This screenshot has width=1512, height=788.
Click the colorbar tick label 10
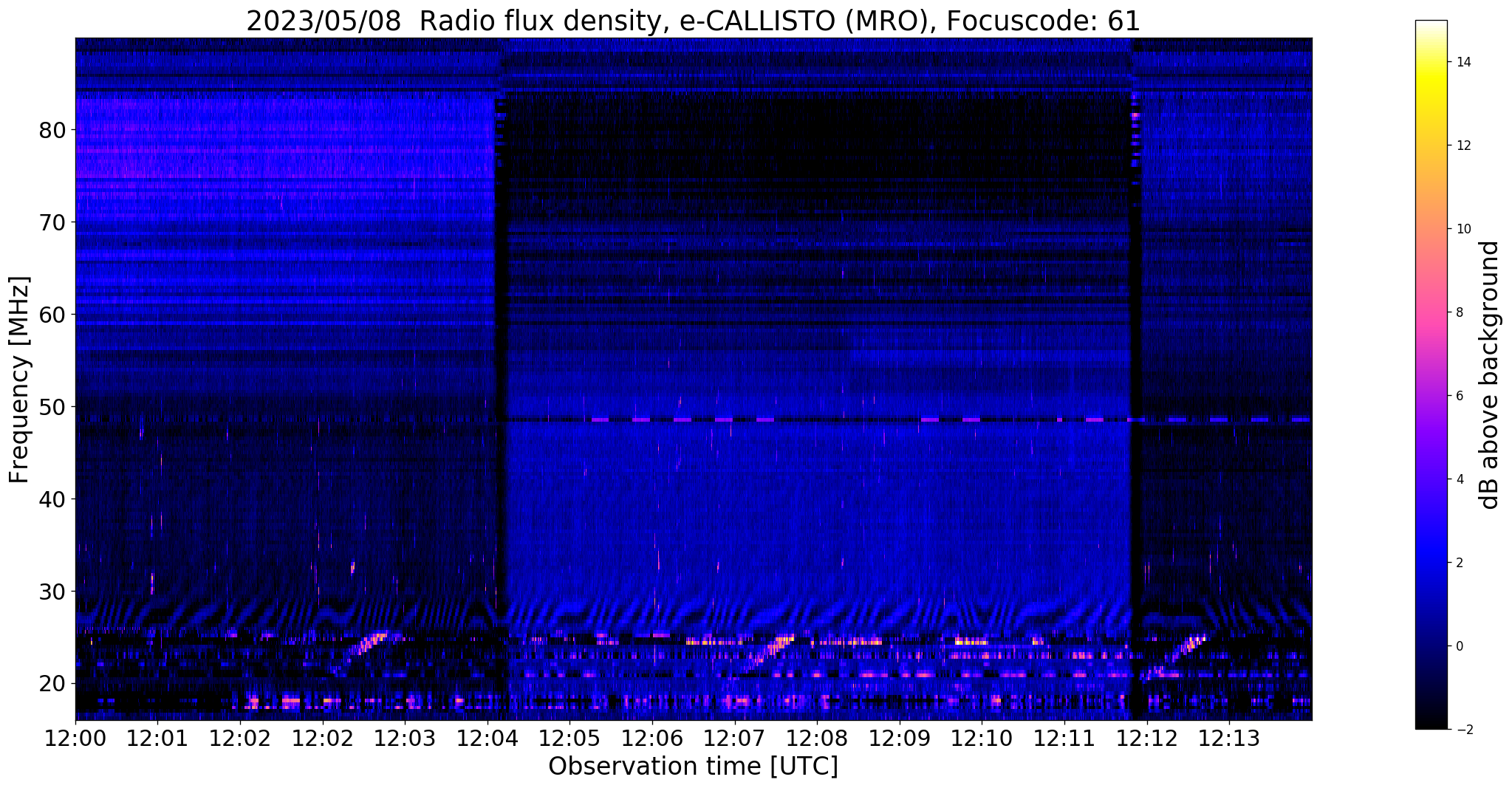point(1463,229)
